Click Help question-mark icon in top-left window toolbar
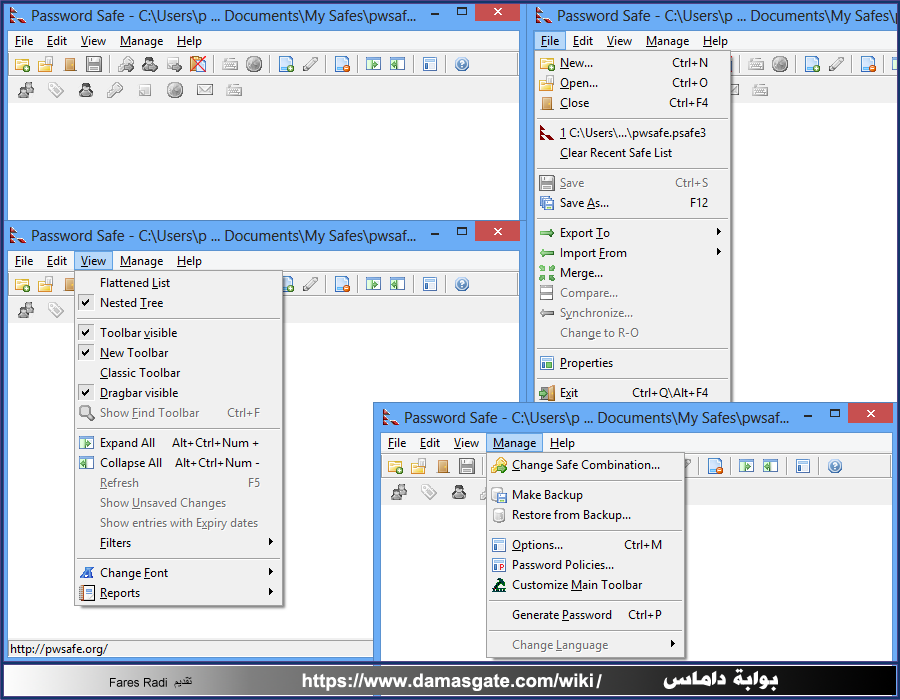Image resolution: width=900 pixels, height=700 pixels. pyautogui.click(x=461, y=64)
